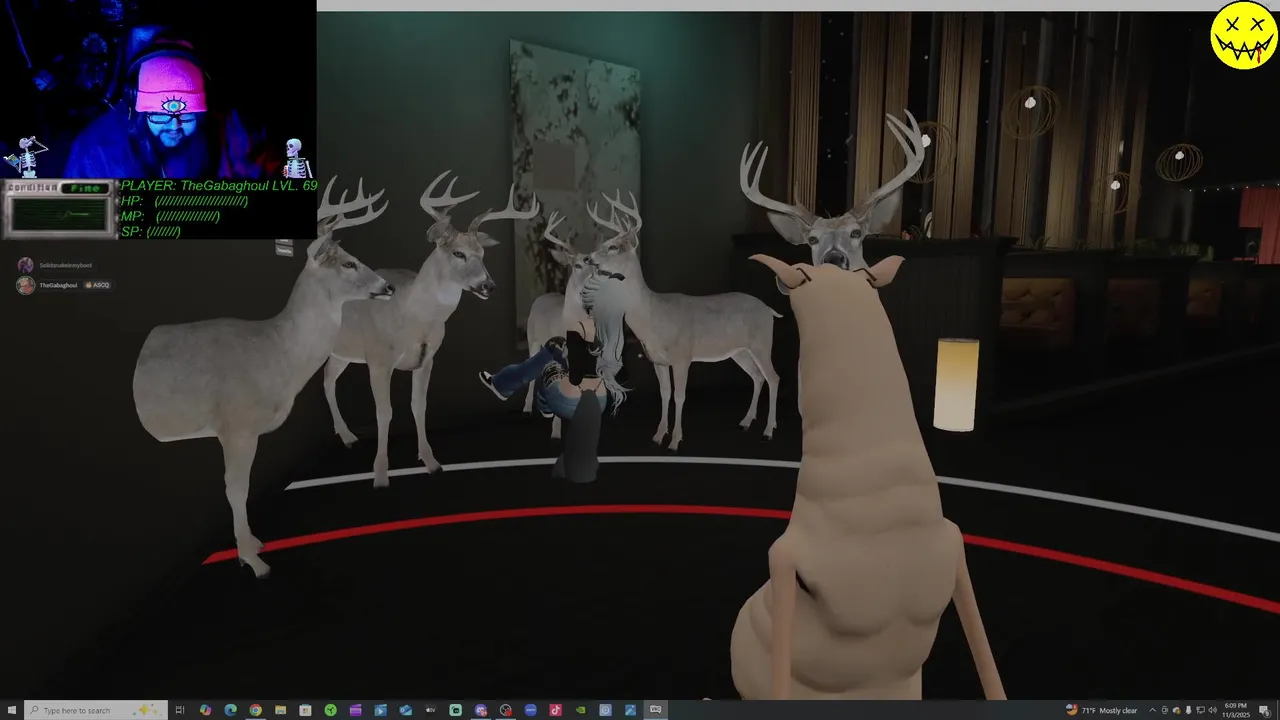1280x720 pixels.
Task: Select user Solidsnakeinmyboot's avatar
Action: coord(26,265)
